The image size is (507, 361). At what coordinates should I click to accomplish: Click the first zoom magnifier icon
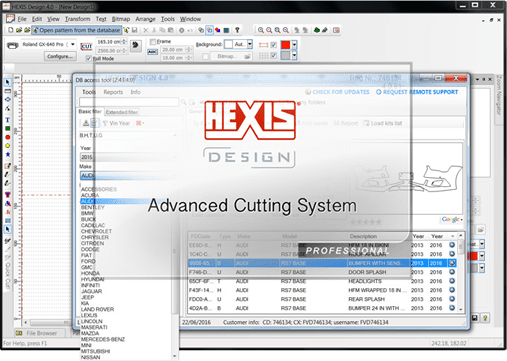click(261, 30)
